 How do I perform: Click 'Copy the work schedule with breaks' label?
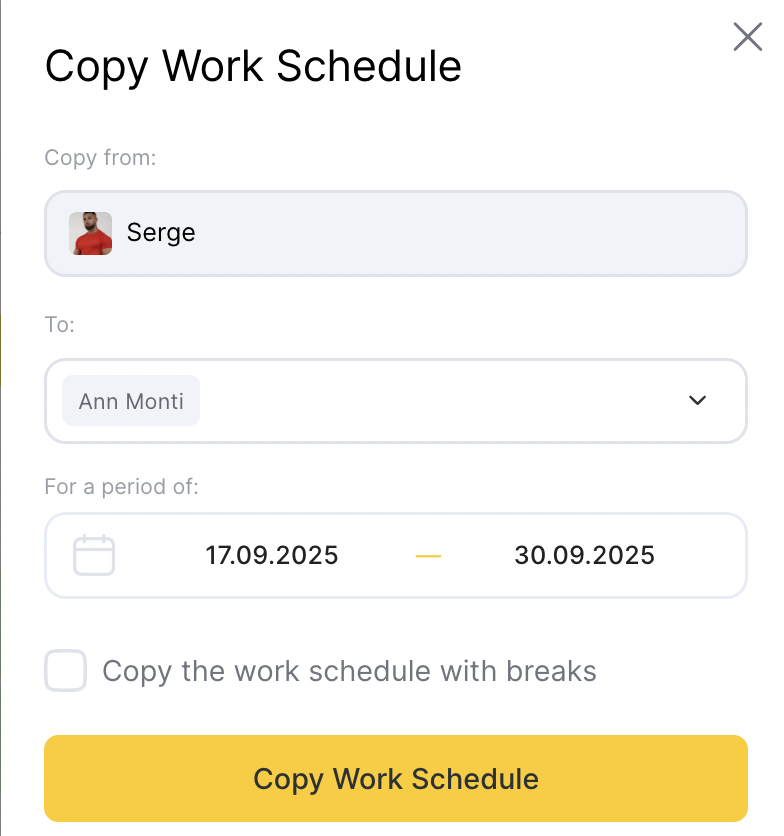coord(349,671)
